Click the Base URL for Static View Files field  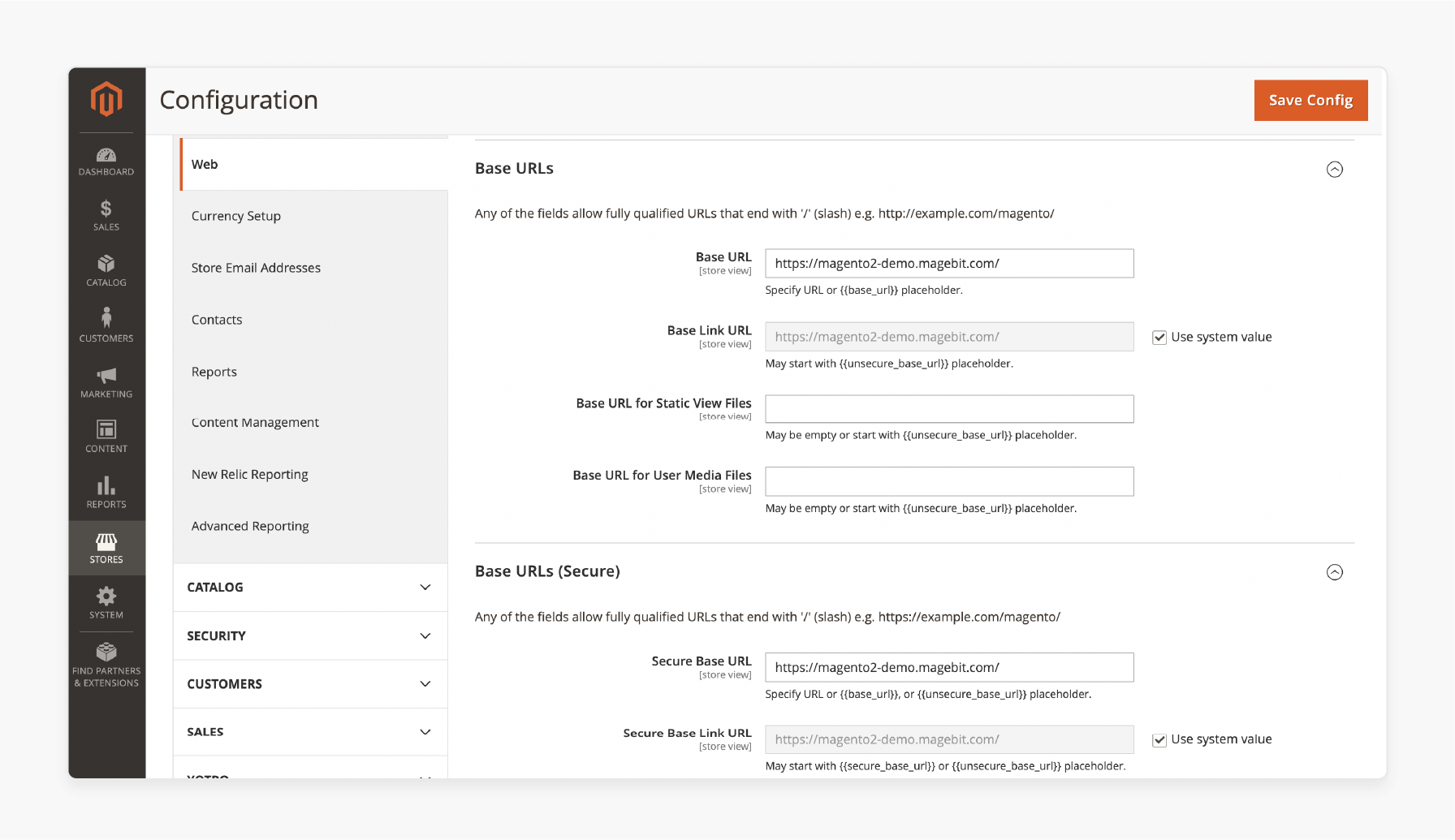(949, 409)
